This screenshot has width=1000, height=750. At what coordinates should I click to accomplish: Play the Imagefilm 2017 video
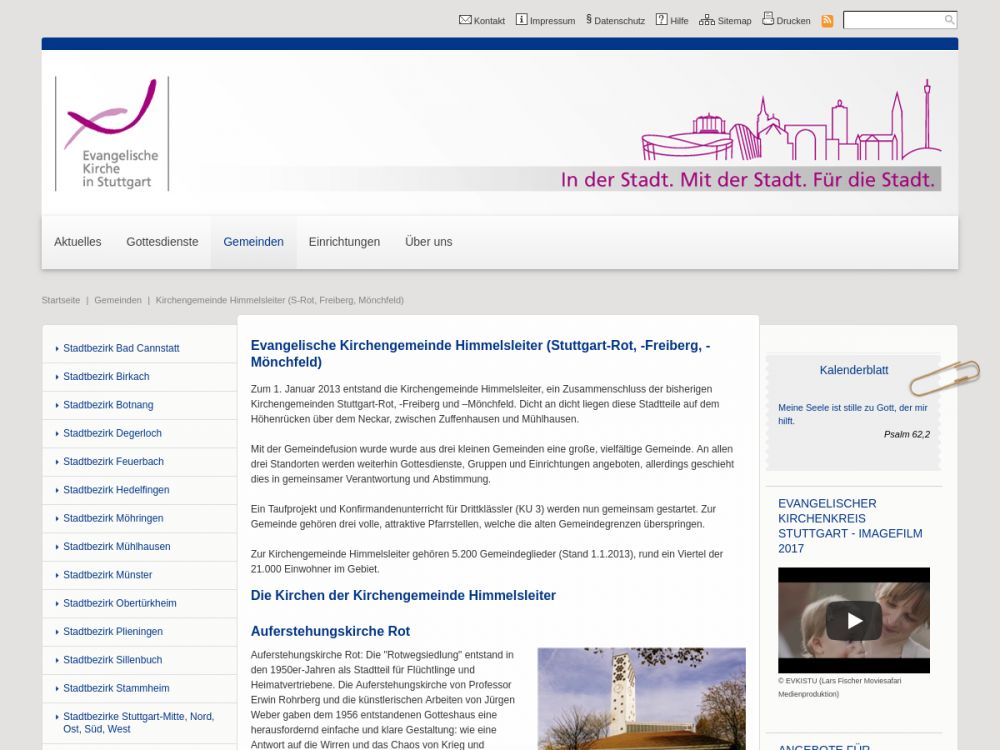[x=853, y=621]
